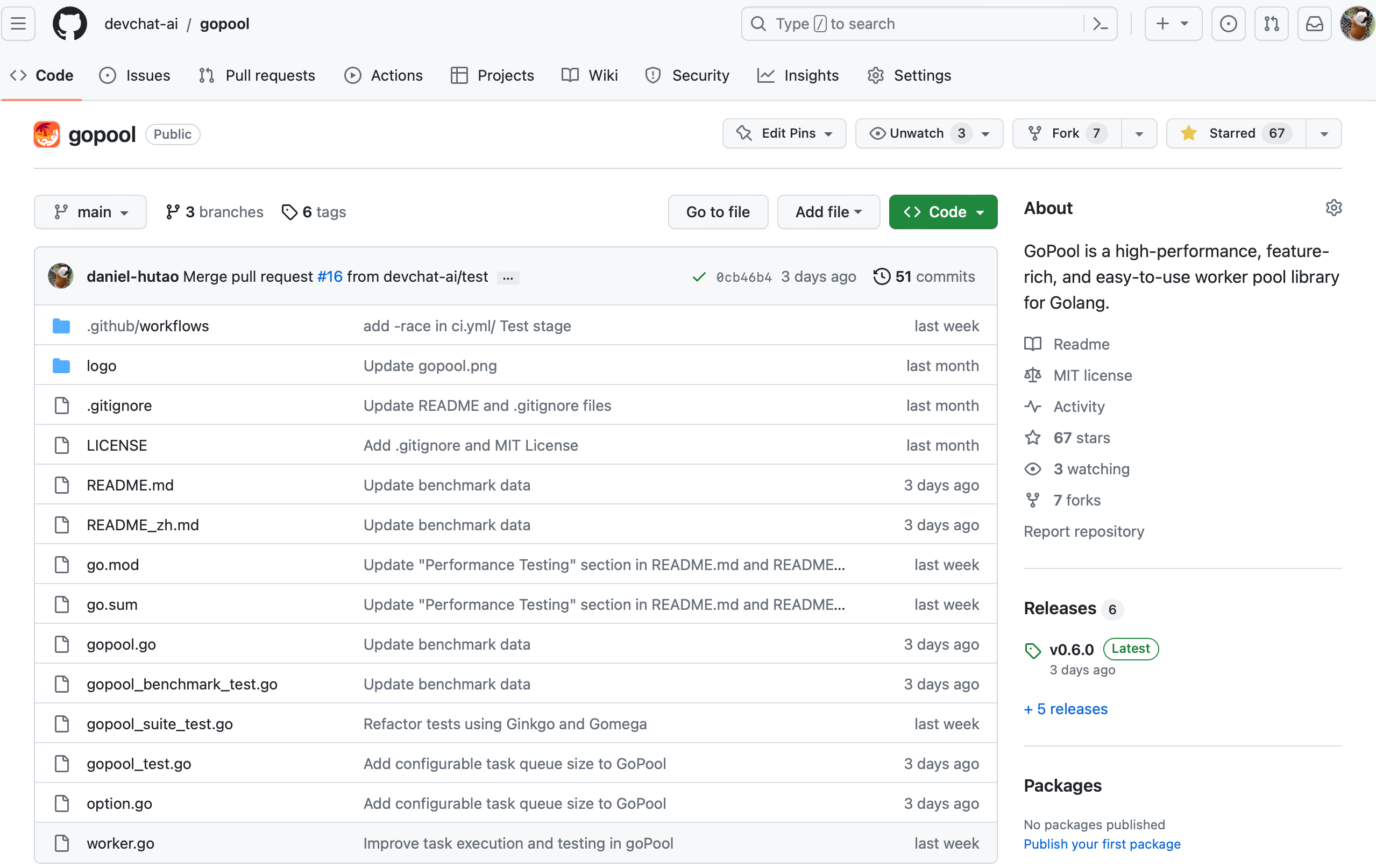The image size is (1376, 868).
Task: Open the command palette icon
Action: pos(1100,24)
